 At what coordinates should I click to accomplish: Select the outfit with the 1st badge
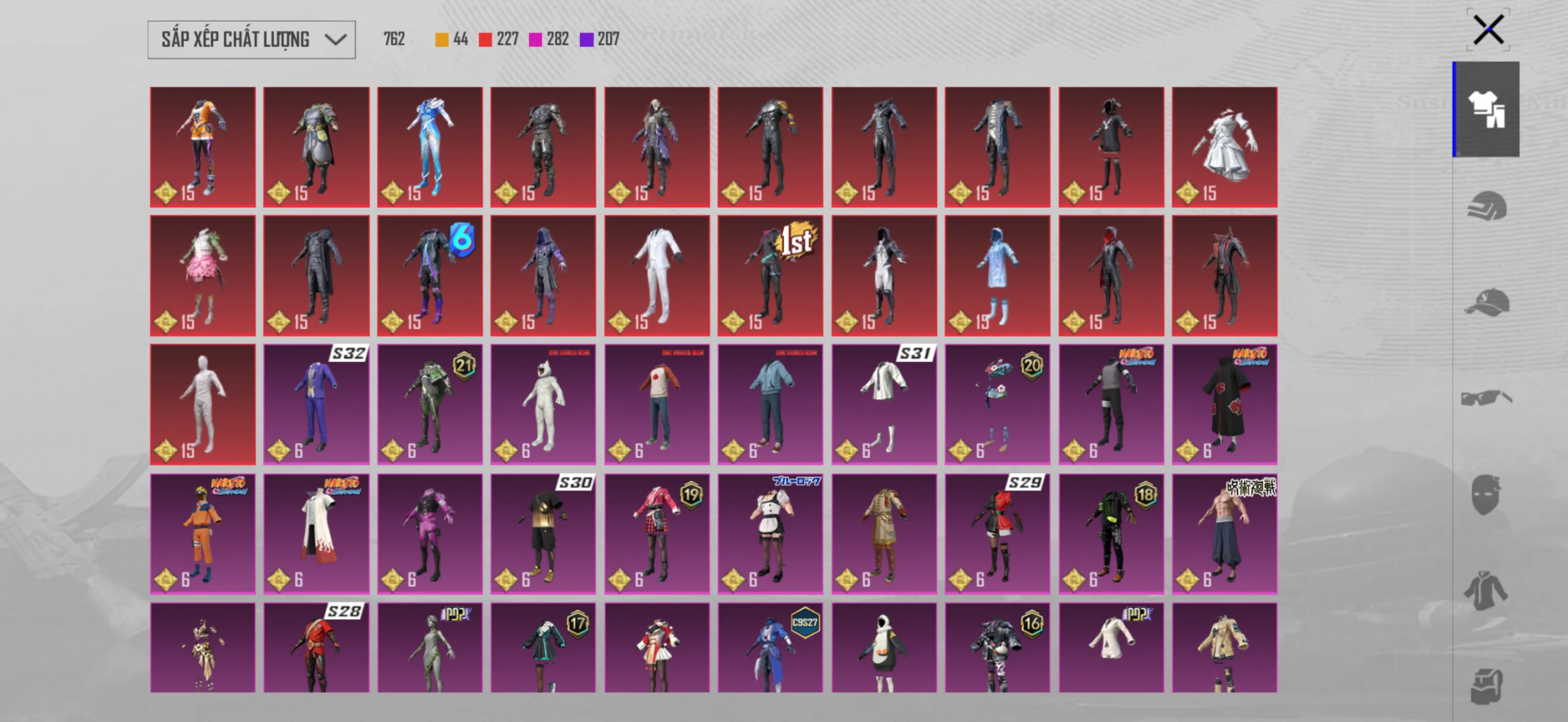pos(771,276)
